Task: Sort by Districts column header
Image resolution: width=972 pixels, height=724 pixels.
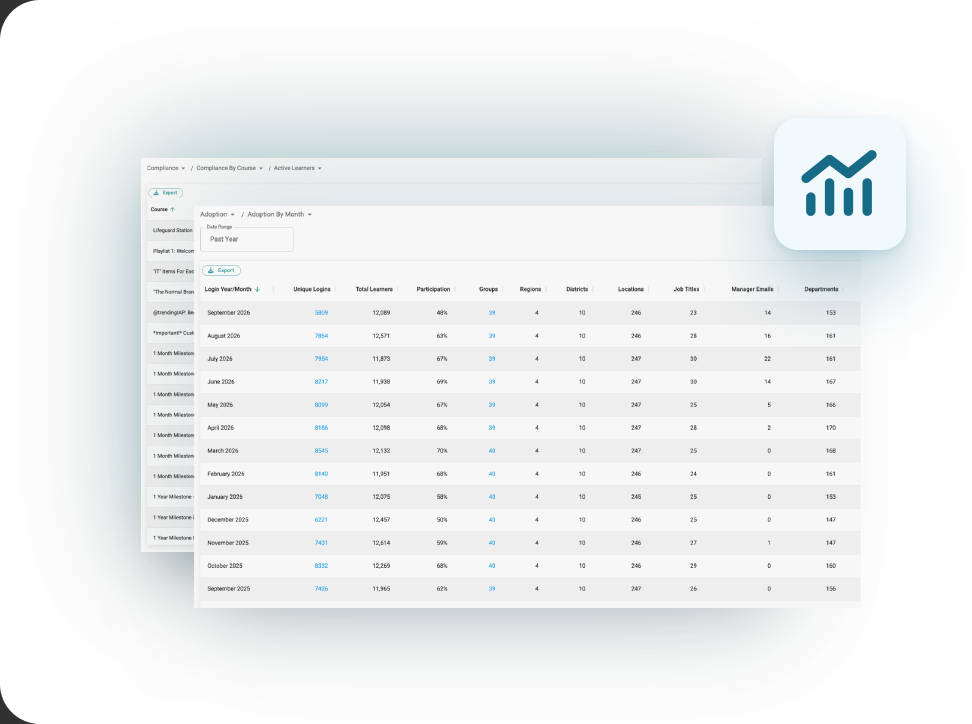Action: tap(577, 289)
